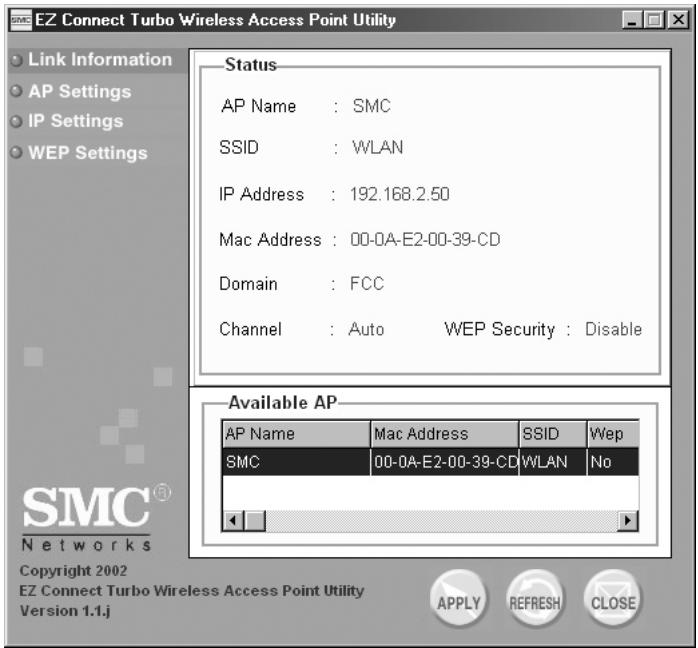Refresh the access point list
The width and height of the screenshot is (698, 648).
535,598
